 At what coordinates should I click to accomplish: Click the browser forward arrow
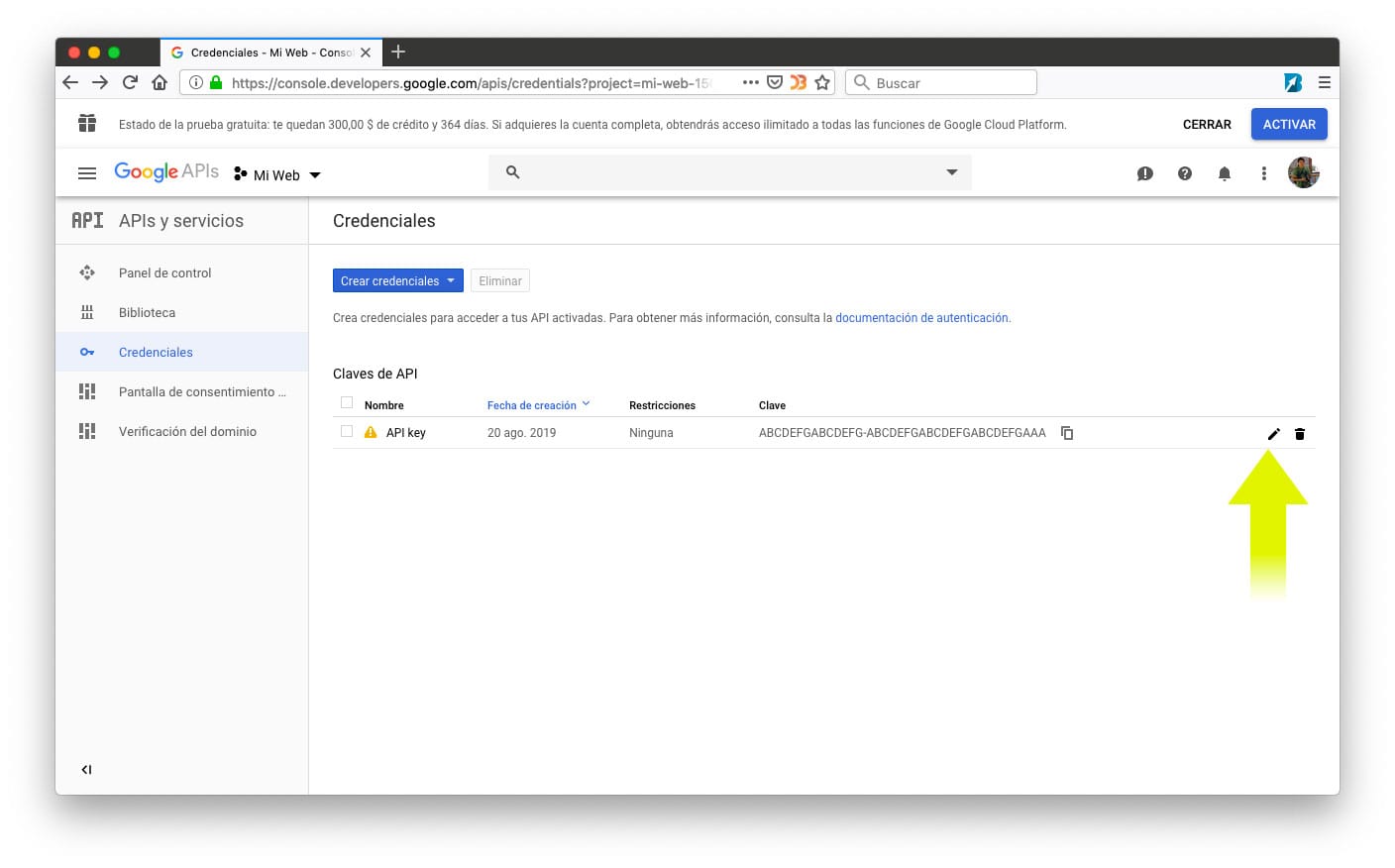click(x=100, y=82)
